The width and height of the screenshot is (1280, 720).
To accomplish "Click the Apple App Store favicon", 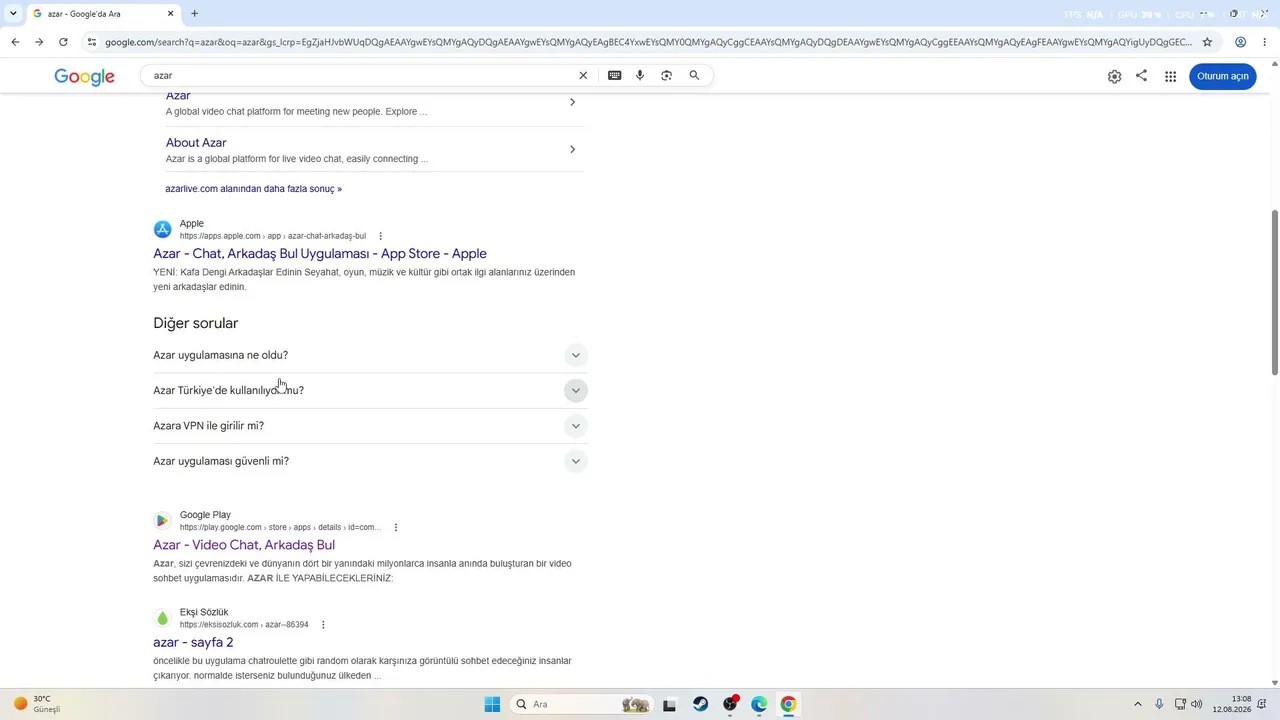I will coord(162,229).
